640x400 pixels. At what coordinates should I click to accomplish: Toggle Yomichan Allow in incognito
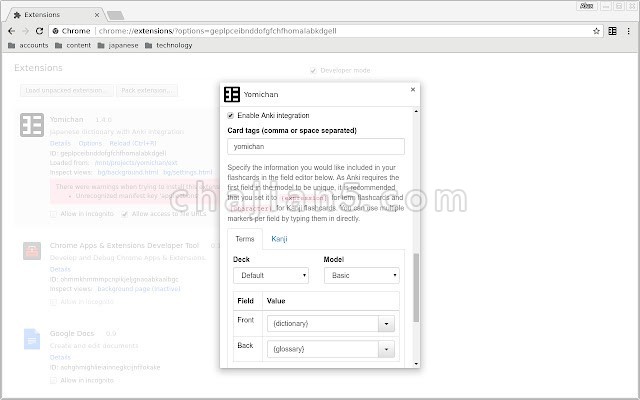coord(53,214)
